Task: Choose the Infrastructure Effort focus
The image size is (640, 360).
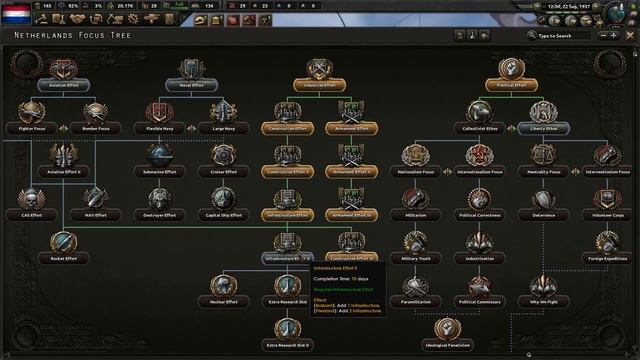Action: point(288,205)
